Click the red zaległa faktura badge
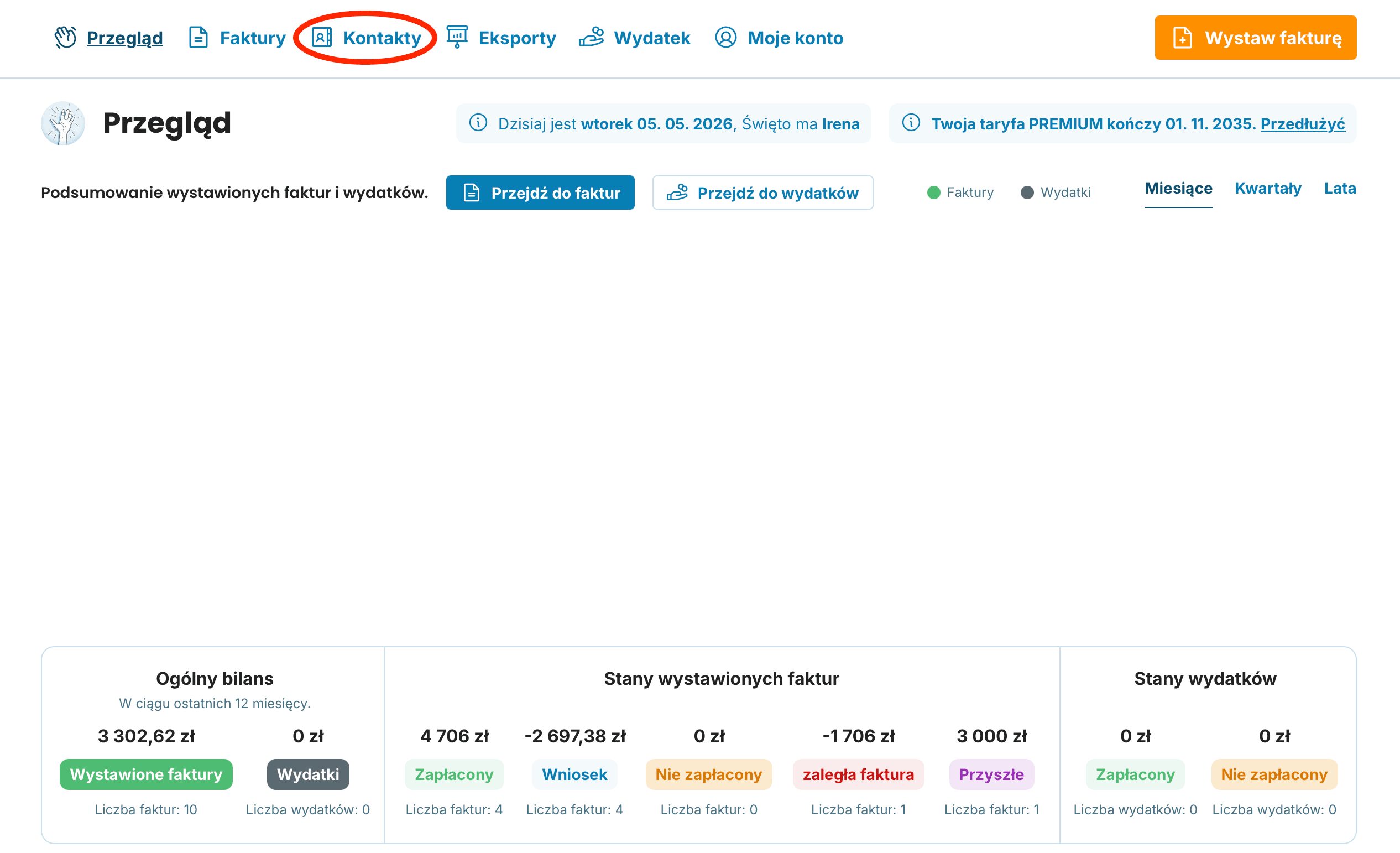The image size is (1400, 853). tap(858, 774)
